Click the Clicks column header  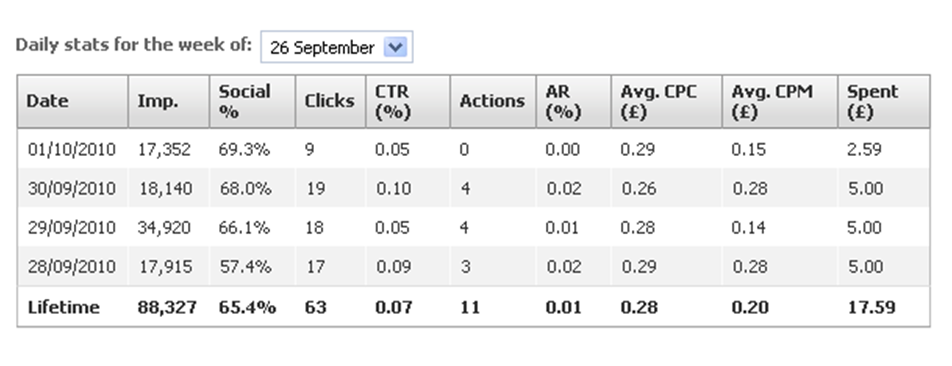point(330,101)
